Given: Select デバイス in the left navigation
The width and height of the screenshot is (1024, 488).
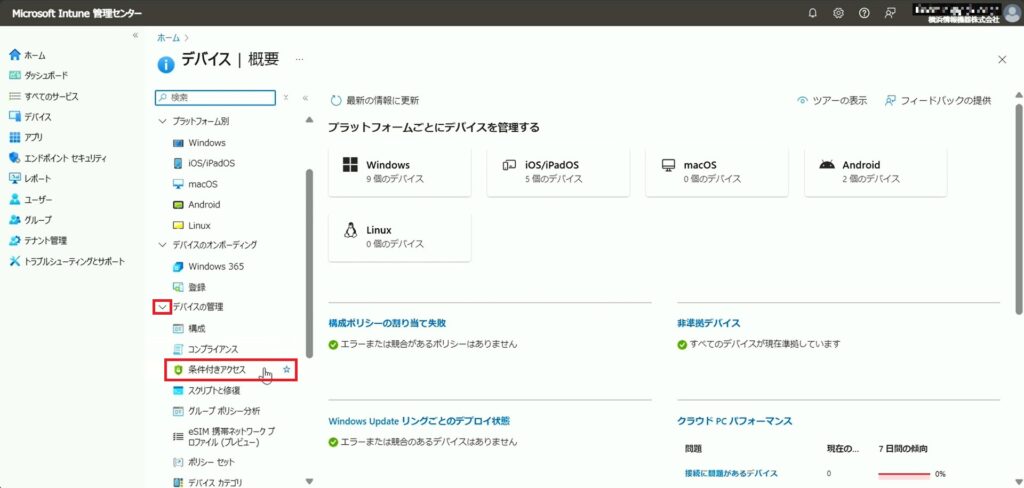Looking at the screenshot, I should (30, 117).
